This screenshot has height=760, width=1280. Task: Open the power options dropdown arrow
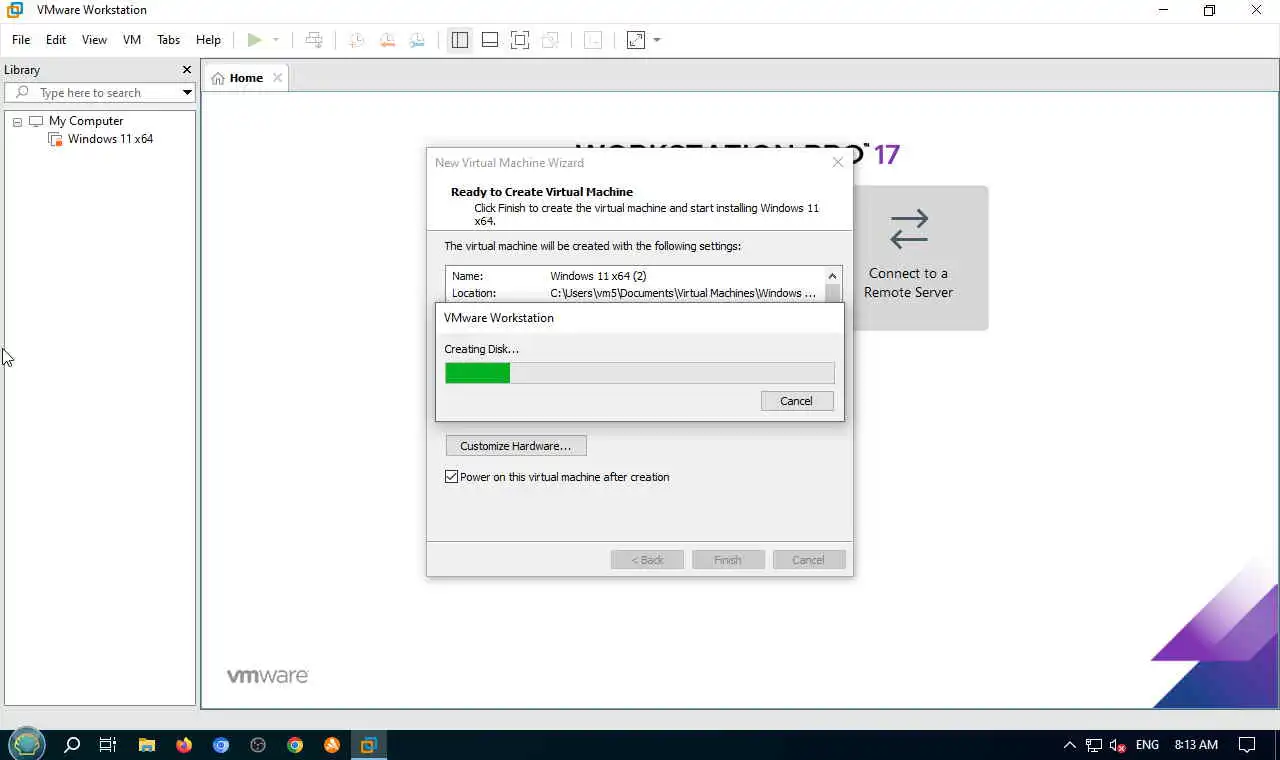tap(276, 40)
